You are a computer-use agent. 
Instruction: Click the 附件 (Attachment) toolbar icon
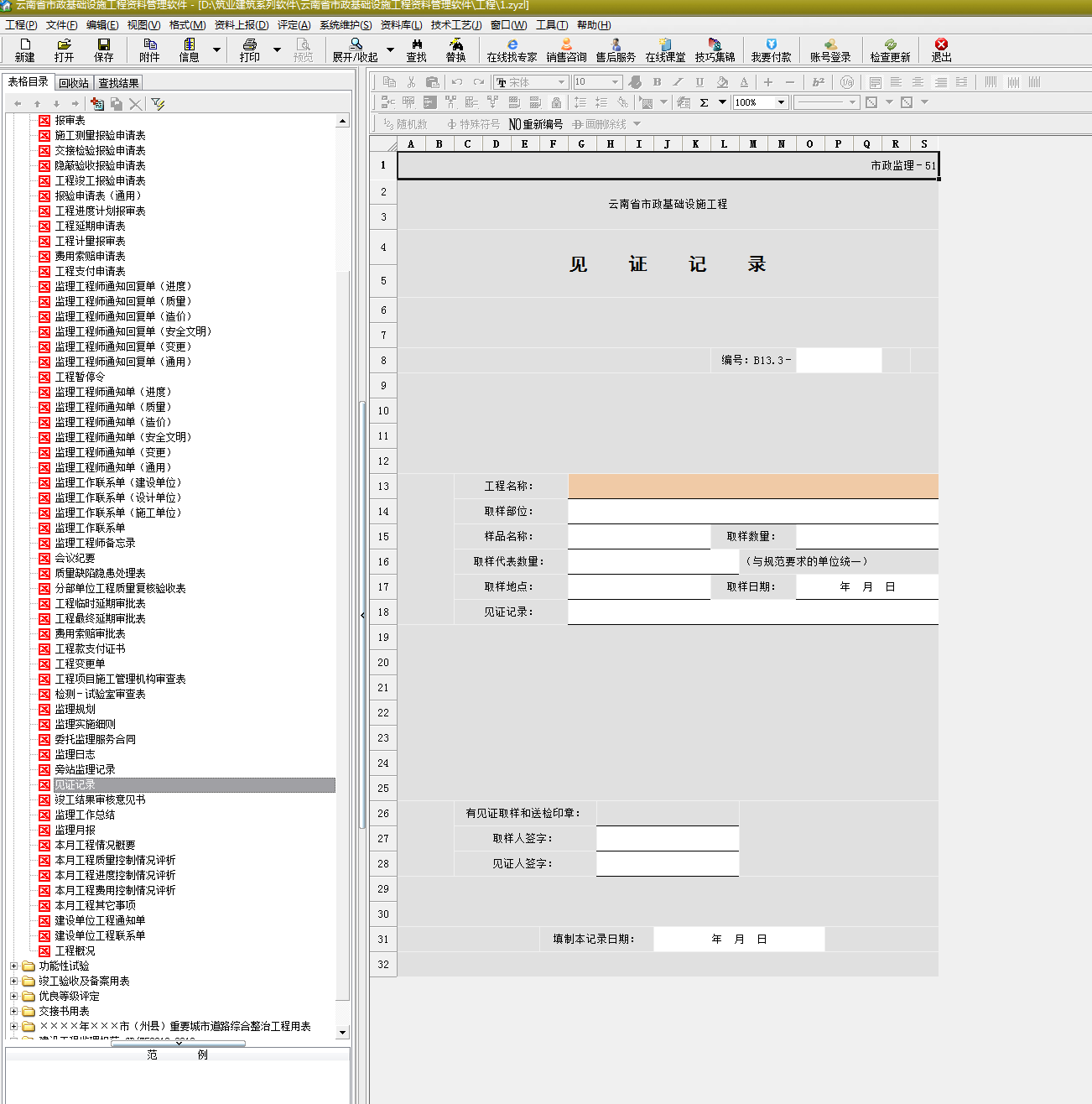pos(150,49)
